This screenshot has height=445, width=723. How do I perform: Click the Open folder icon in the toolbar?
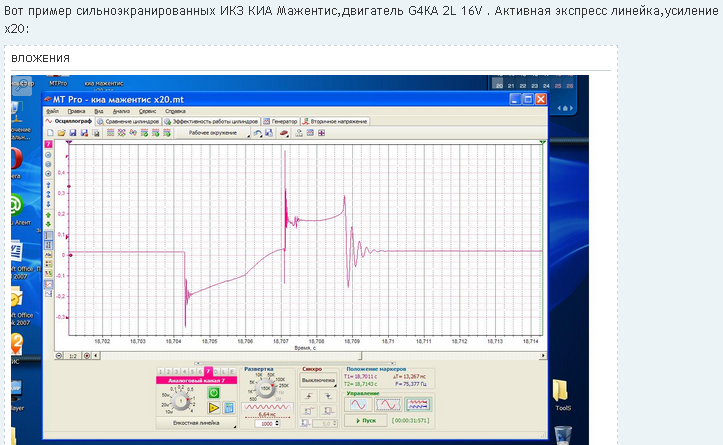point(61,133)
